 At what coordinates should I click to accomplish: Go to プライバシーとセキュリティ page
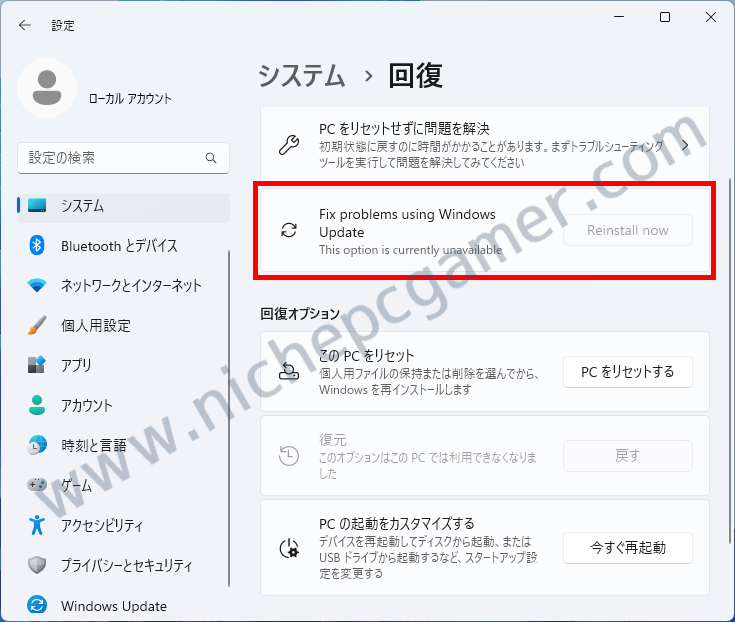tap(124, 565)
